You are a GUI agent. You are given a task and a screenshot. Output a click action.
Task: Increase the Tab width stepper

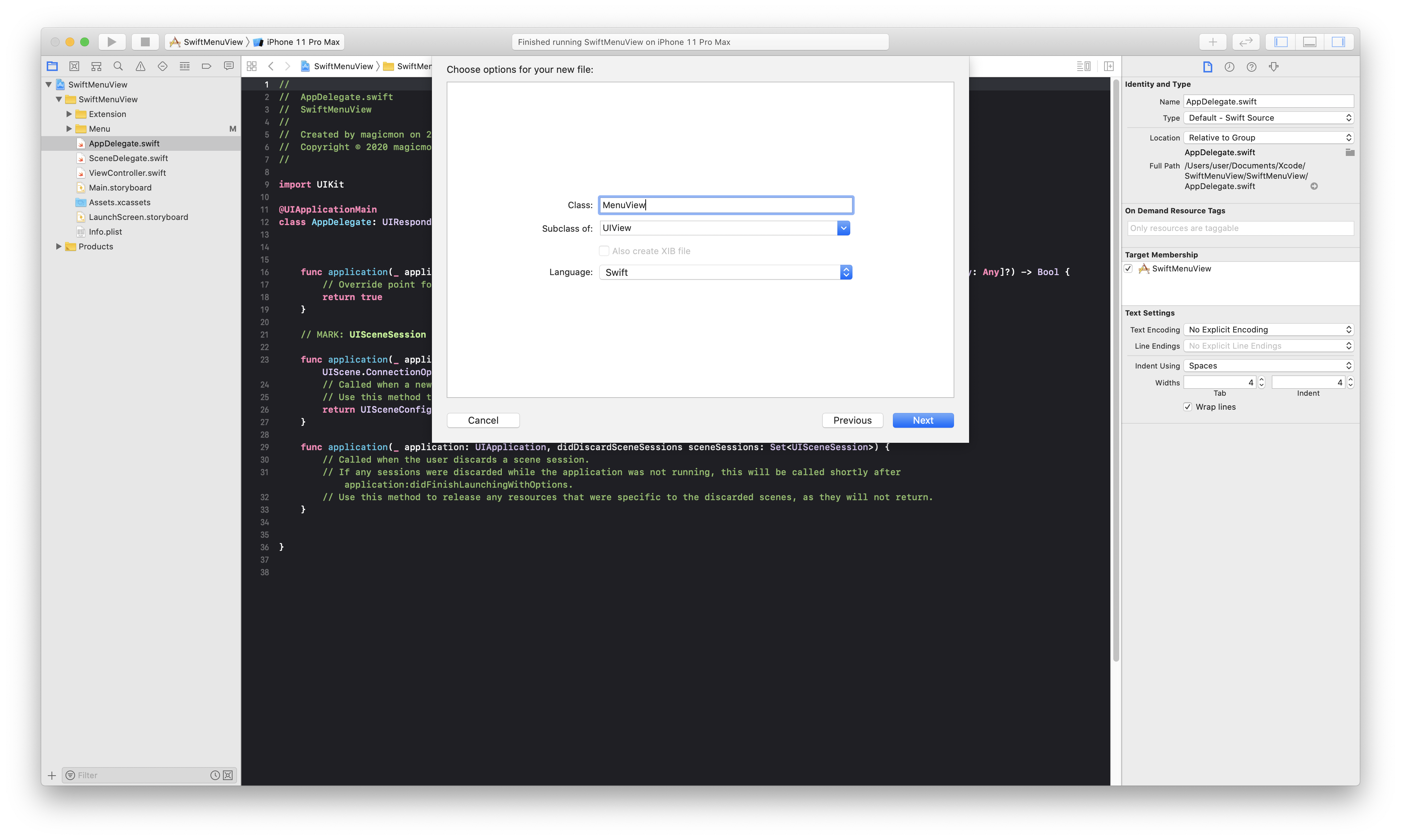tap(1261, 380)
